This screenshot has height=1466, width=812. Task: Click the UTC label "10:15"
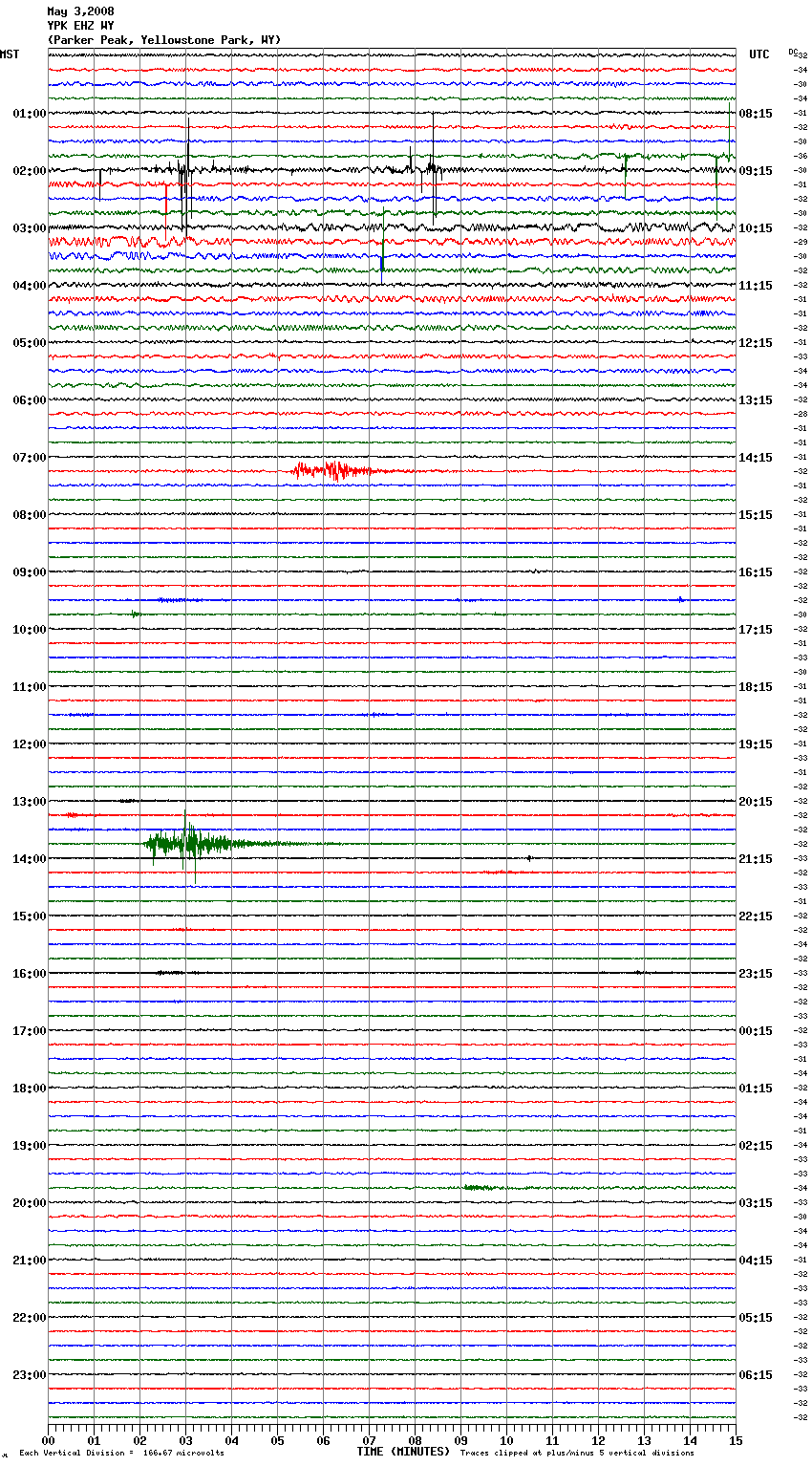pos(756,228)
